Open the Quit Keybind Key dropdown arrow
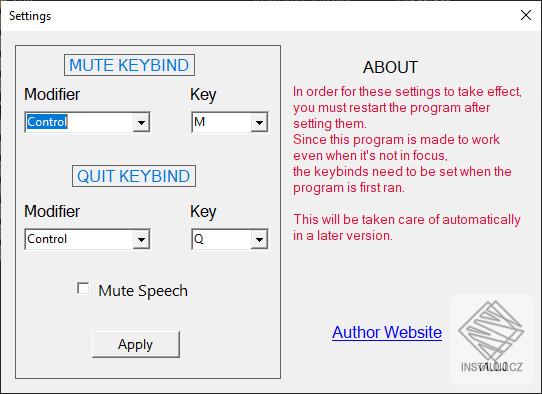This screenshot has width=542, height=394. tap(259, 239)
